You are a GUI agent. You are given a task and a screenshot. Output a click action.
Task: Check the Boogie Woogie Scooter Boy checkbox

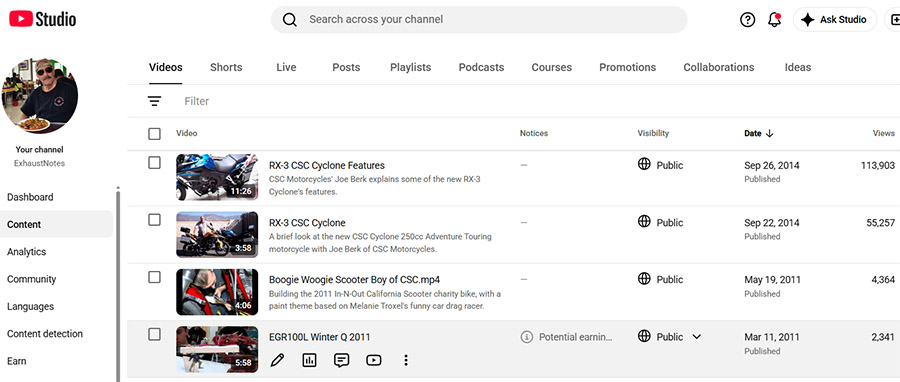pyautogui.click(x=154, y=277)
